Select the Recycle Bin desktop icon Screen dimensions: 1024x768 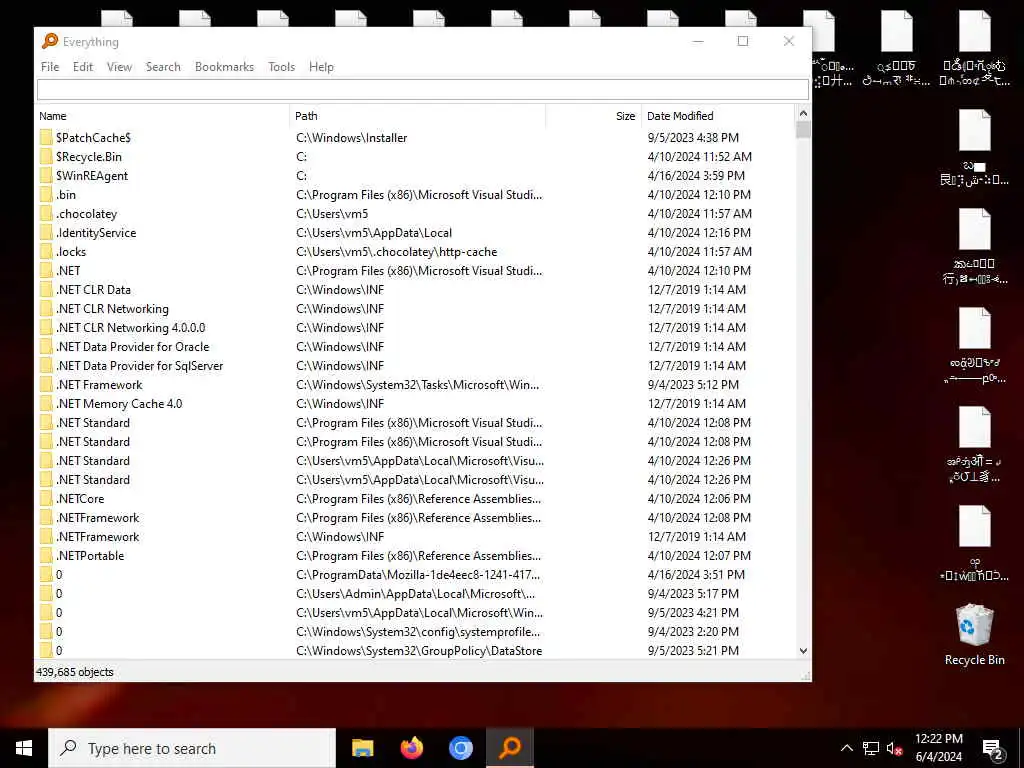974,634
